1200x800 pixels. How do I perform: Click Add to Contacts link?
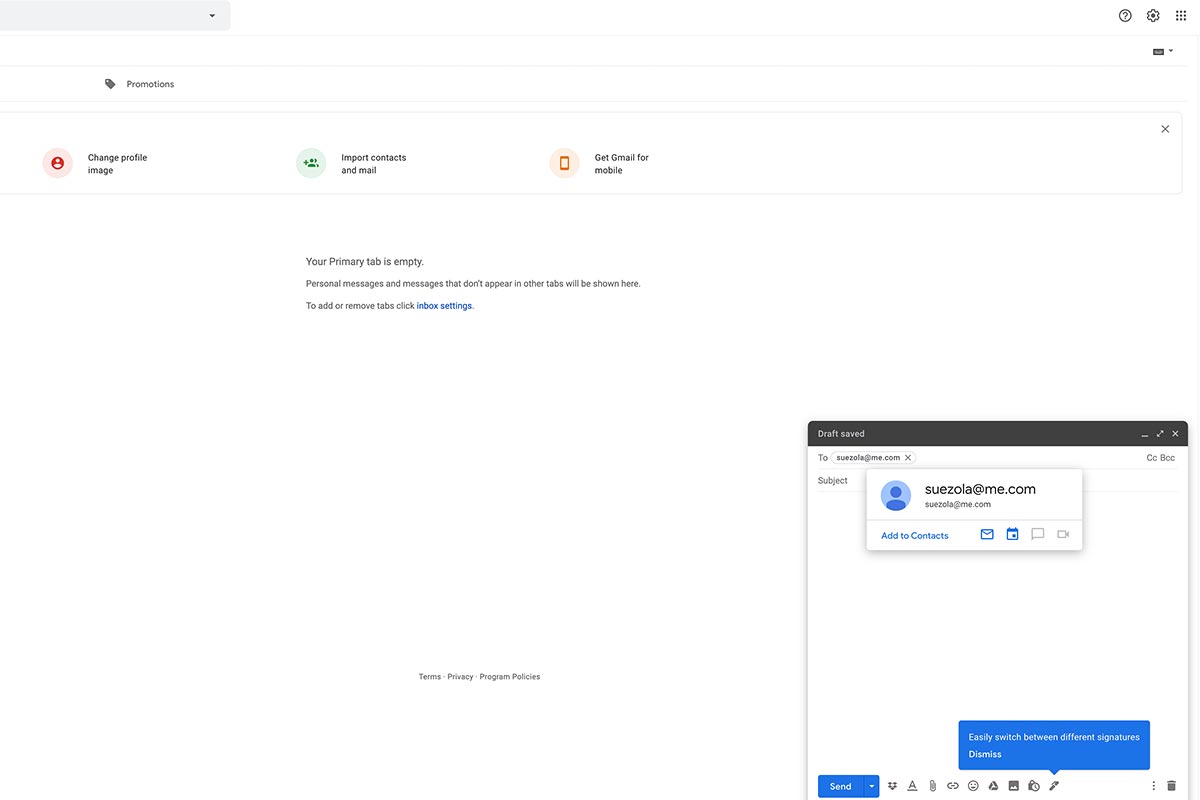[914, 536]
